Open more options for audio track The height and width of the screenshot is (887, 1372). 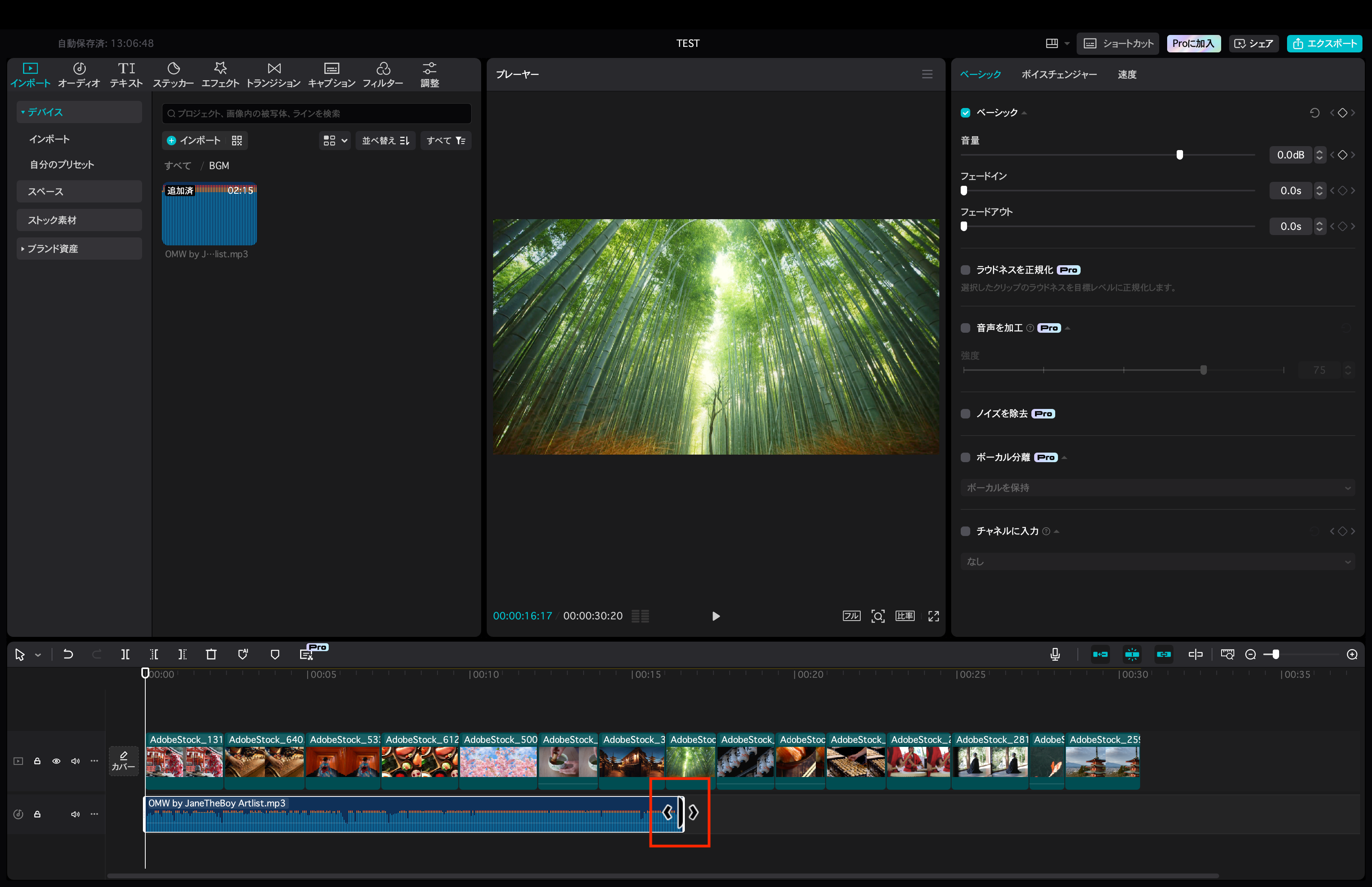tap(94, 814)
